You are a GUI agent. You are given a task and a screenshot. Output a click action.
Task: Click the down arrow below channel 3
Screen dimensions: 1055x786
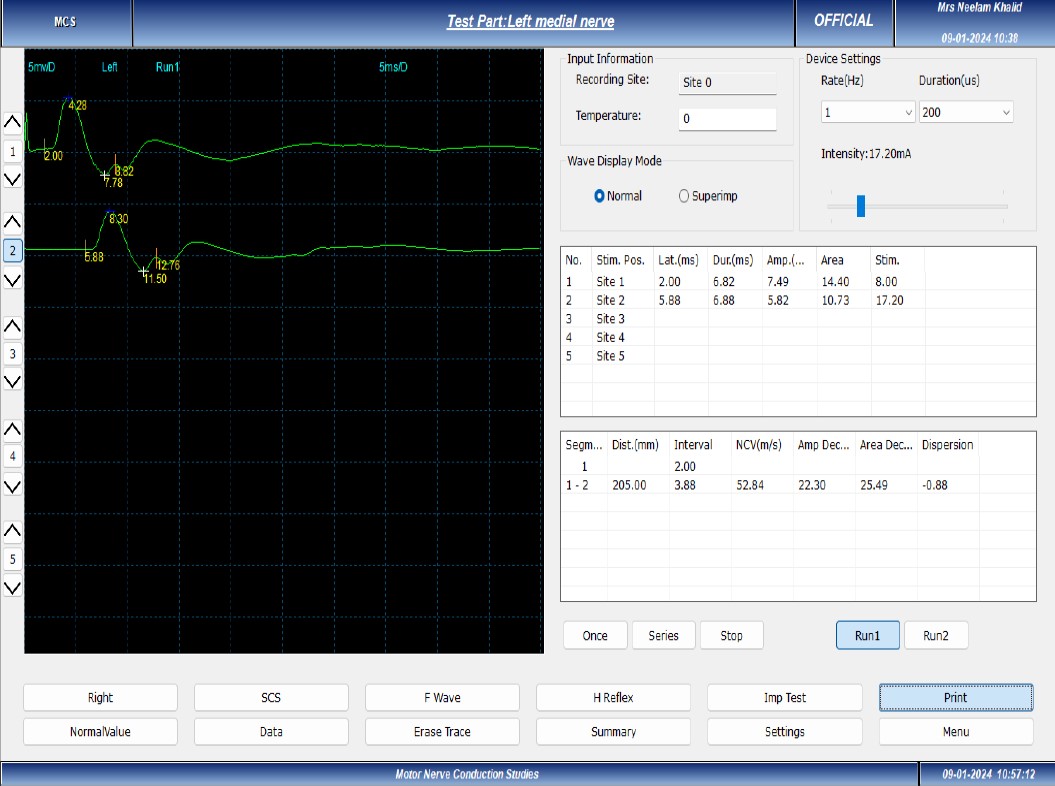12,382
